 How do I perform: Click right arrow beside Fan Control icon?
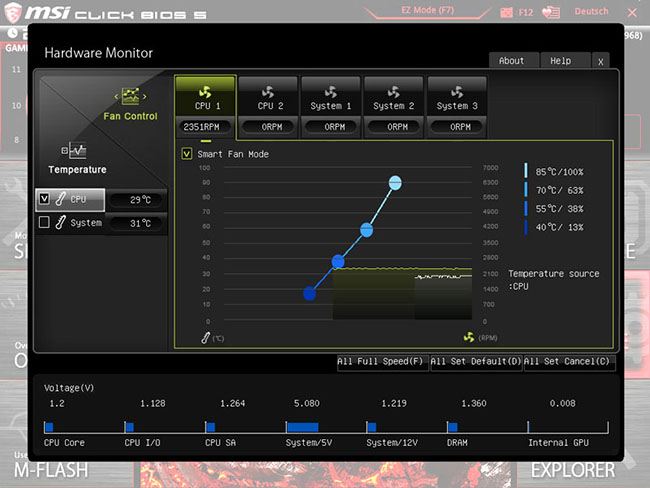(x=144, y=97)
